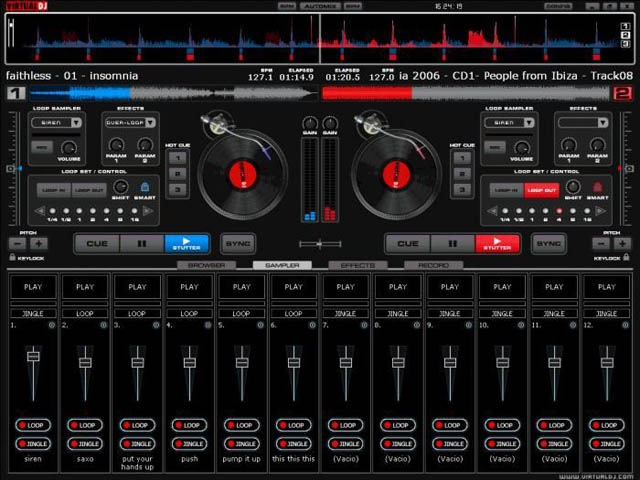
Task: Enable Jingle mode for the saxo sample
Action: [x=85, y=444]
